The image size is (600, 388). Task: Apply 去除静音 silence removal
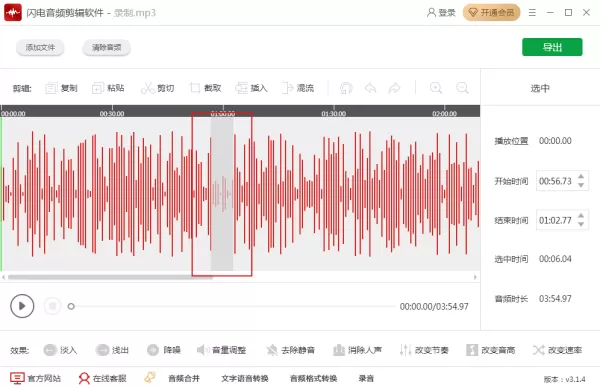(x=290, y=350)
